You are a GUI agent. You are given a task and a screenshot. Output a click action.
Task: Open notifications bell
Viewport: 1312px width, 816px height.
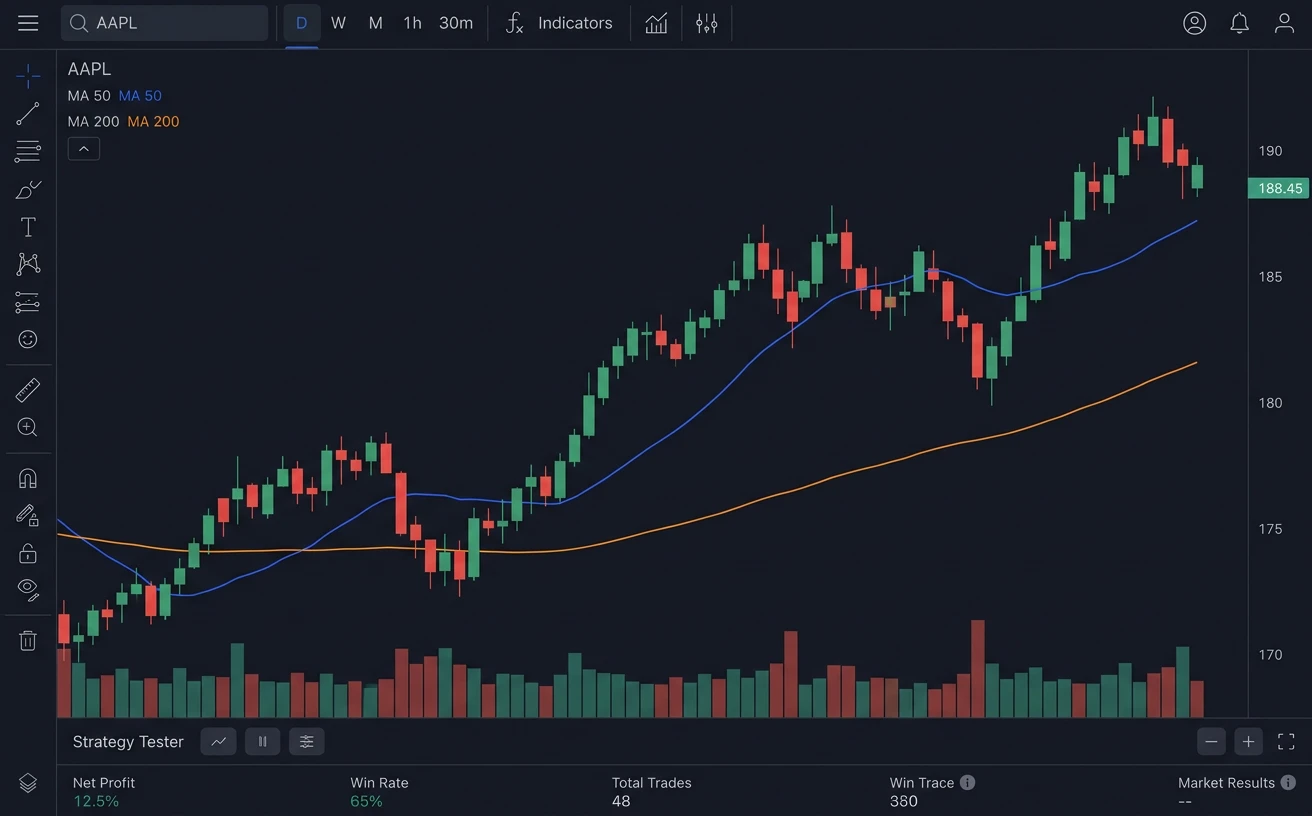click(1239, 23)
